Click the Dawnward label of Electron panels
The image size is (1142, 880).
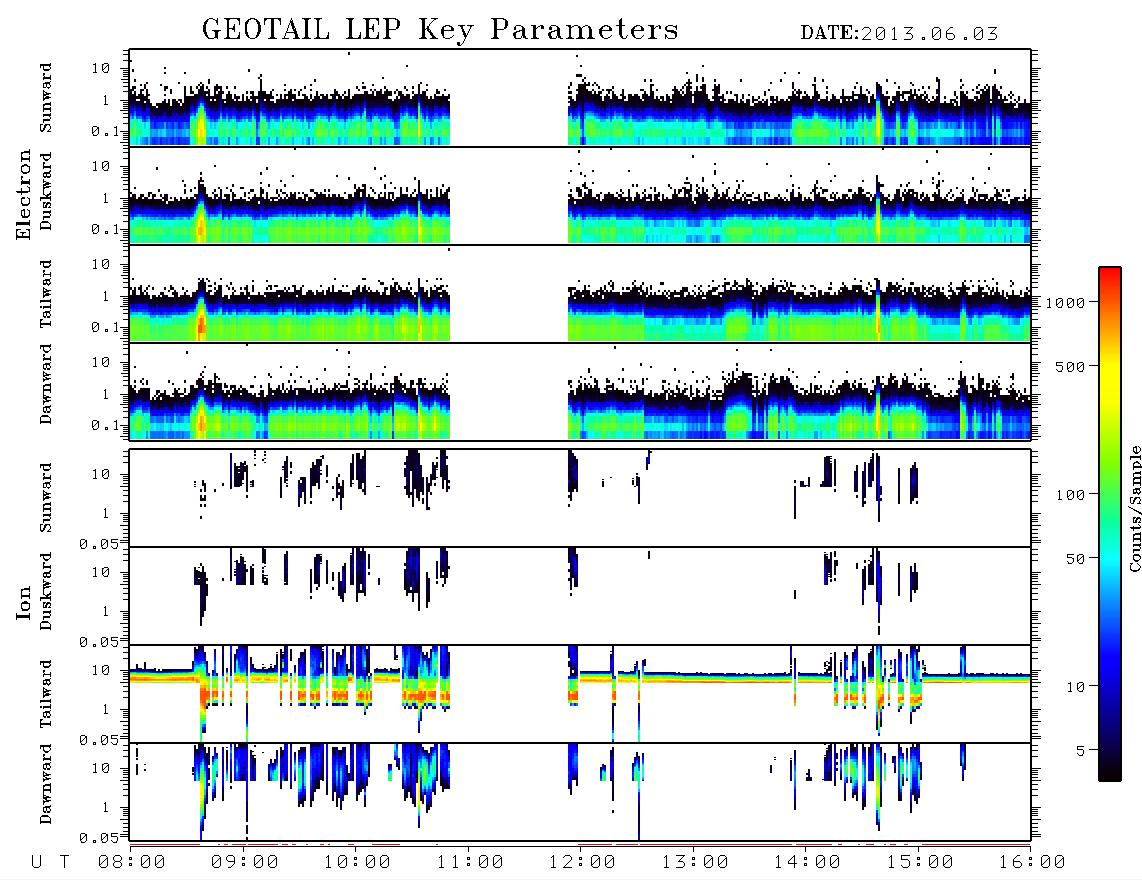click(x=46, y=384)
